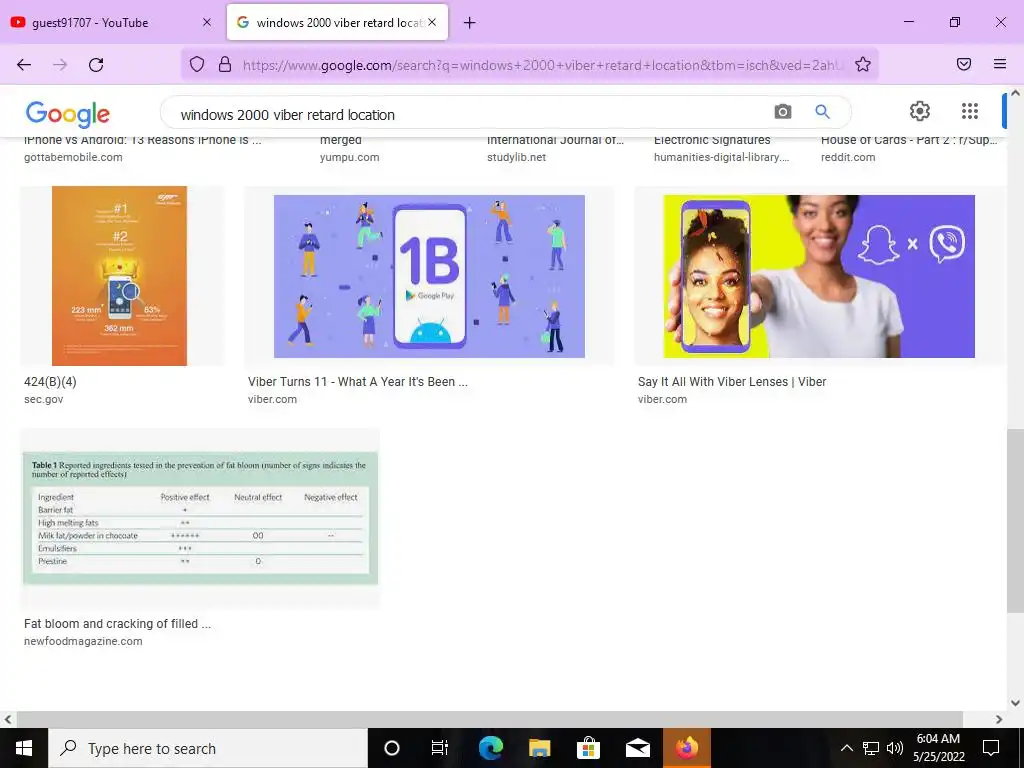Open a new tab with plus button

point(470,23)
